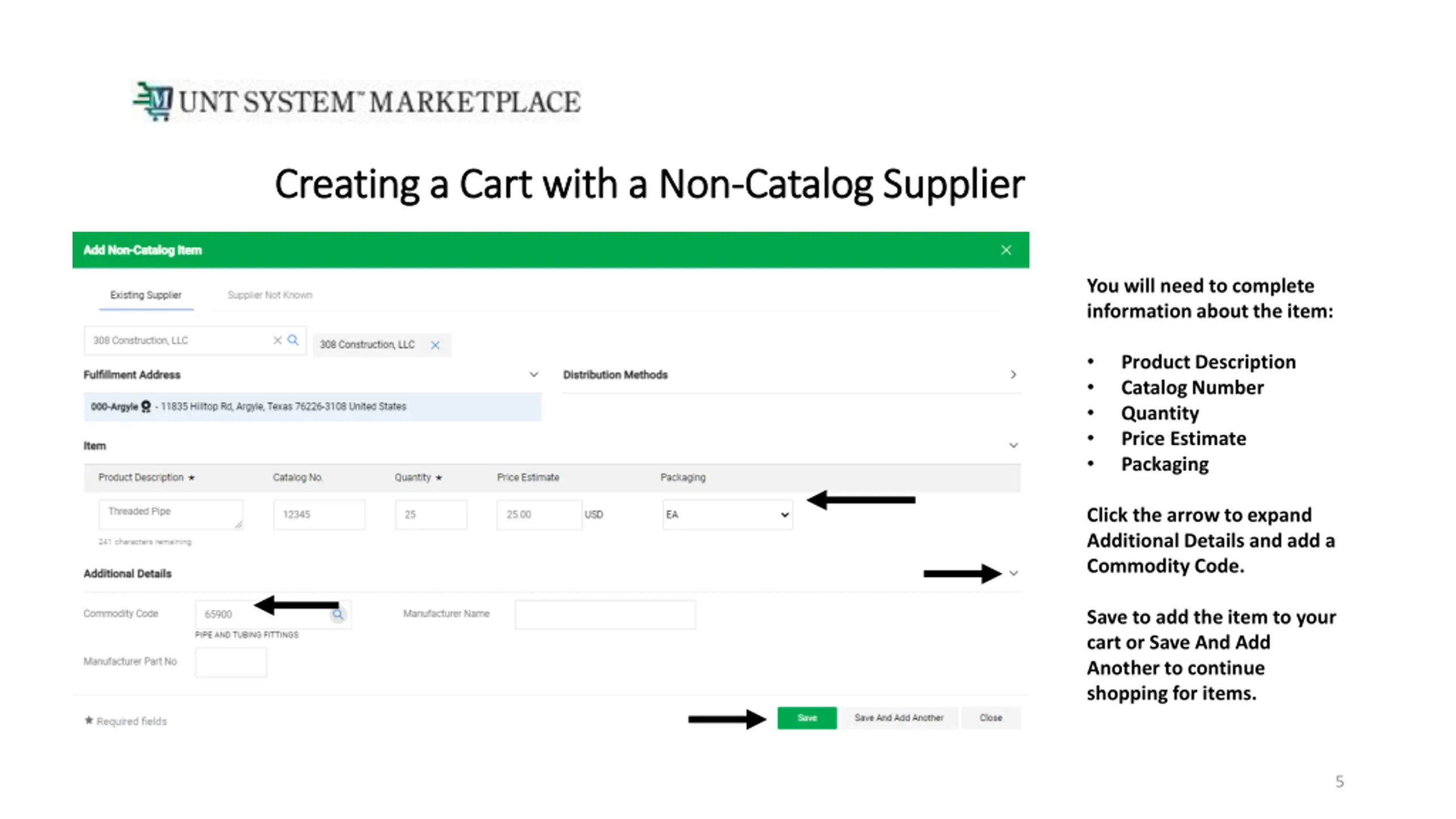Collapse the Fulfillment Address section chevron
The width and height of the screenshot is (1456, 819).
[x=533, y=374]
